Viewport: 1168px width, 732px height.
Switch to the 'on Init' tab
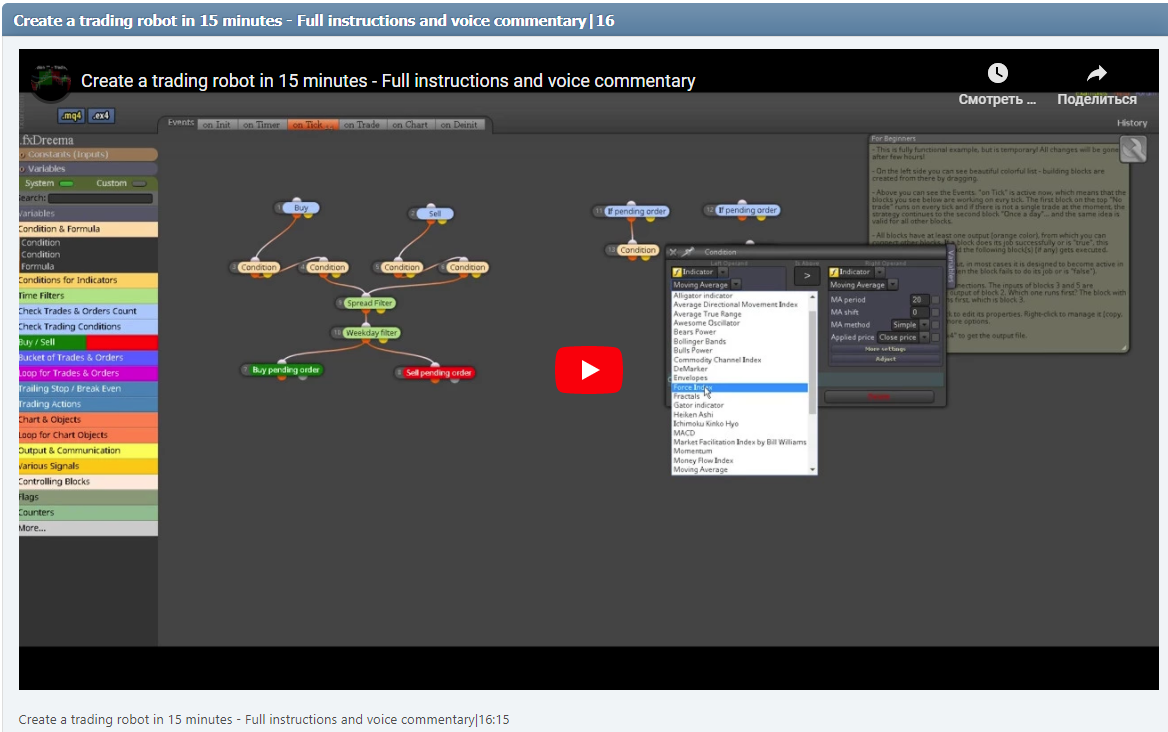point(218,125)
